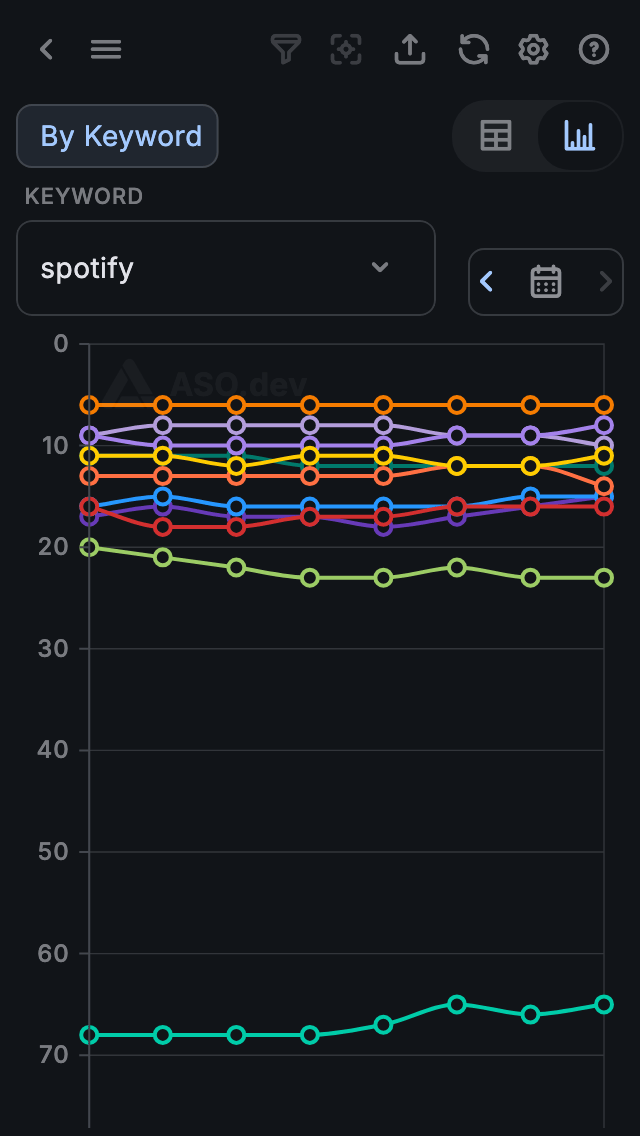Go to previous date range

[x=487, y=282]
